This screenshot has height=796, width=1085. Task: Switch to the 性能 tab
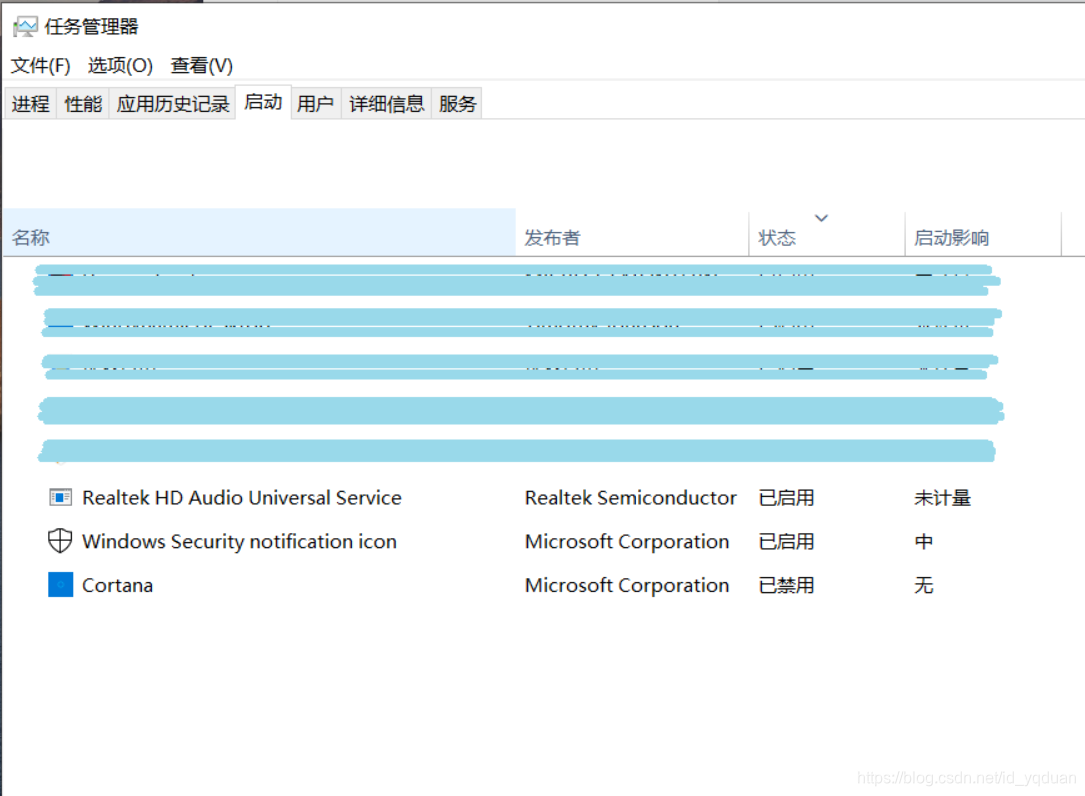click(83, 104)
